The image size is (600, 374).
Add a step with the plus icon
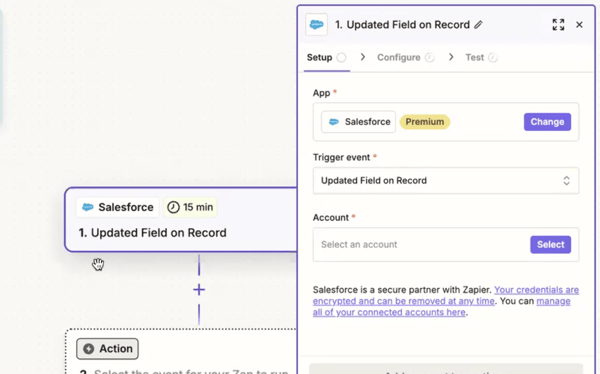coord(199,290)
